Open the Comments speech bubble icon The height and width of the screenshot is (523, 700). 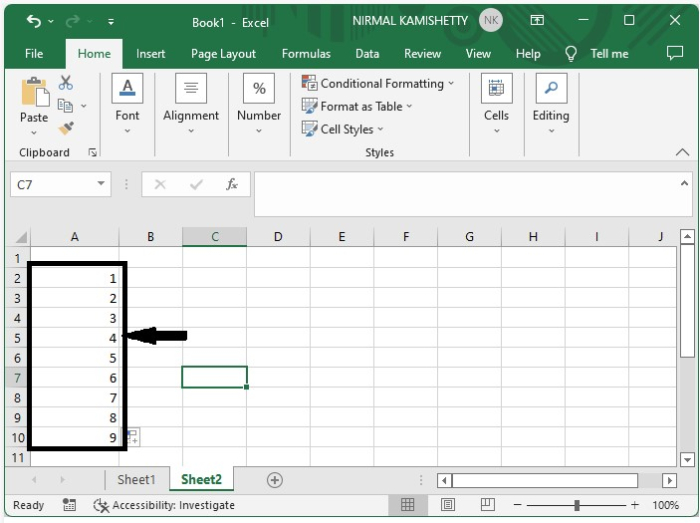pos(675,53)
